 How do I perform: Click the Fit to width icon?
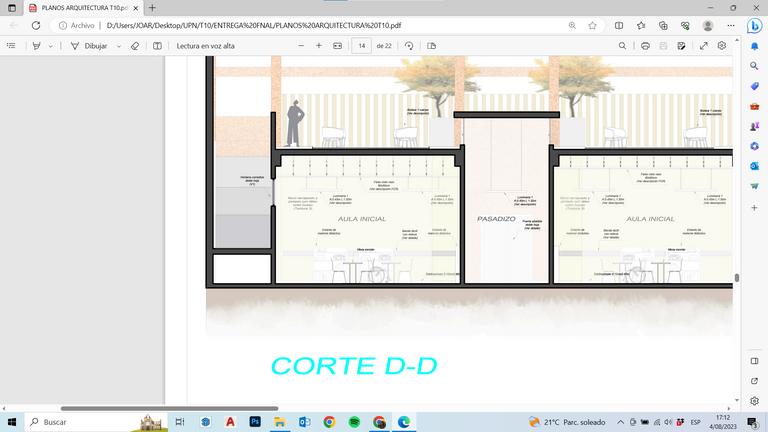337,46
